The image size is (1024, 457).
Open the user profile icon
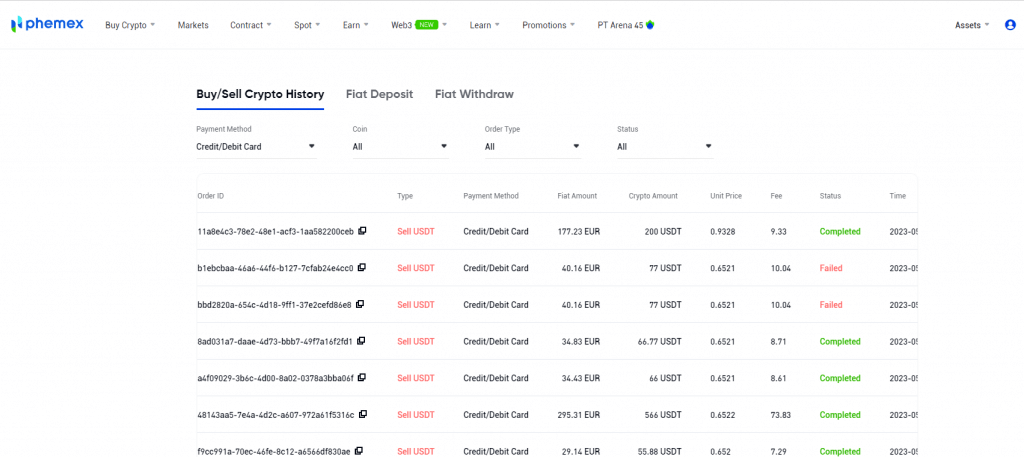tap(1010, 25)
